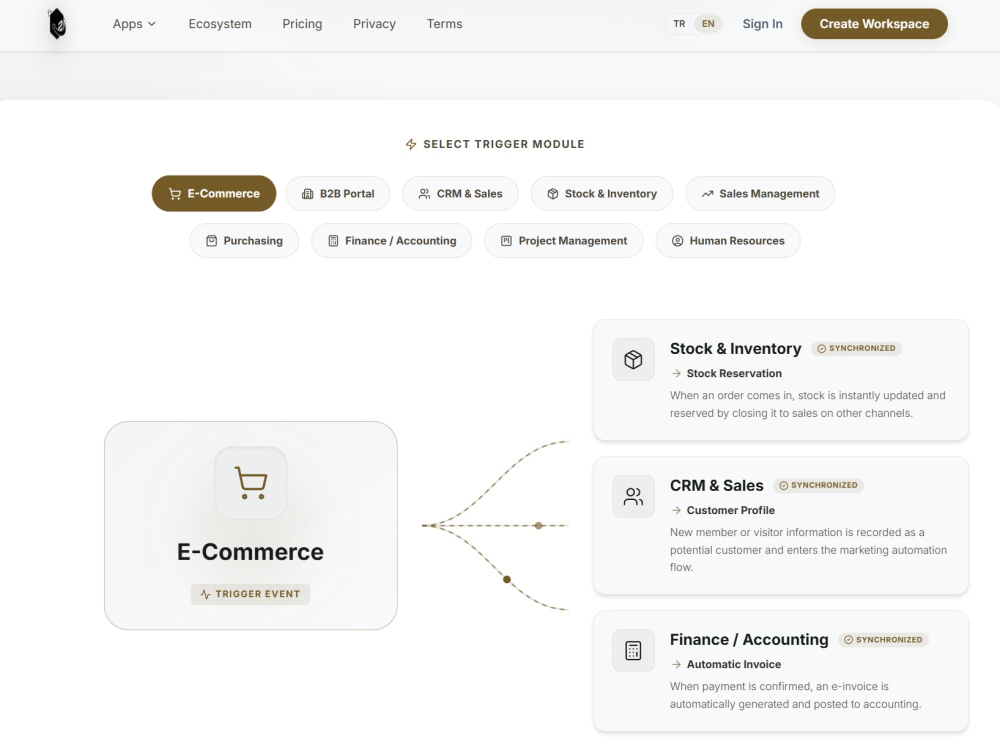Click the Finance / Accounting card heading
This screenshot has height=750, width=1000.
(749, 640)
